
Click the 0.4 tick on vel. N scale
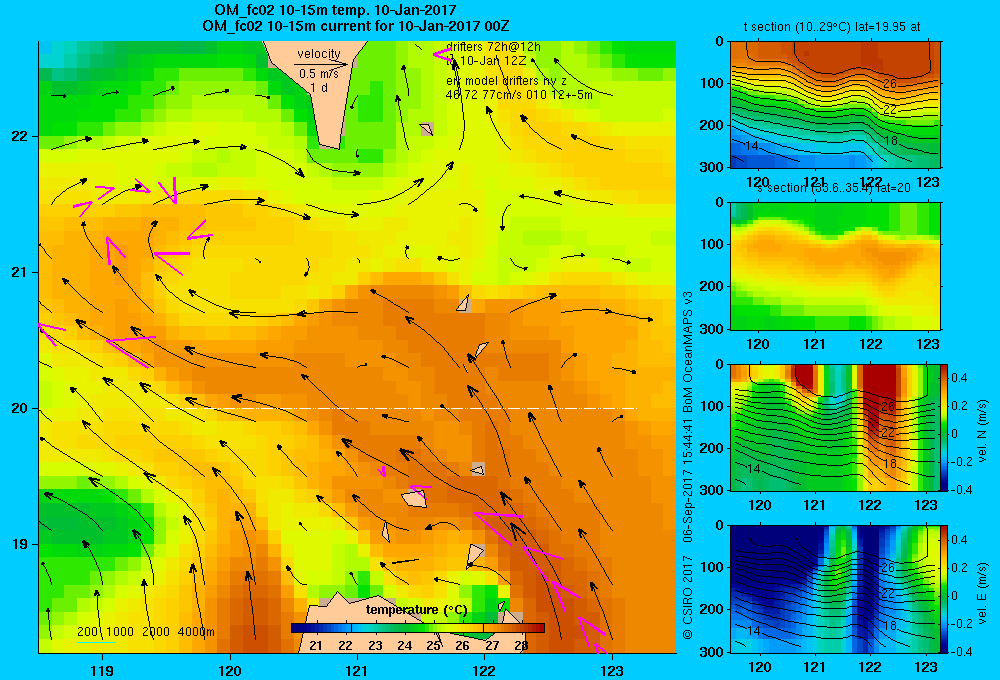click(x=959, y=378)
